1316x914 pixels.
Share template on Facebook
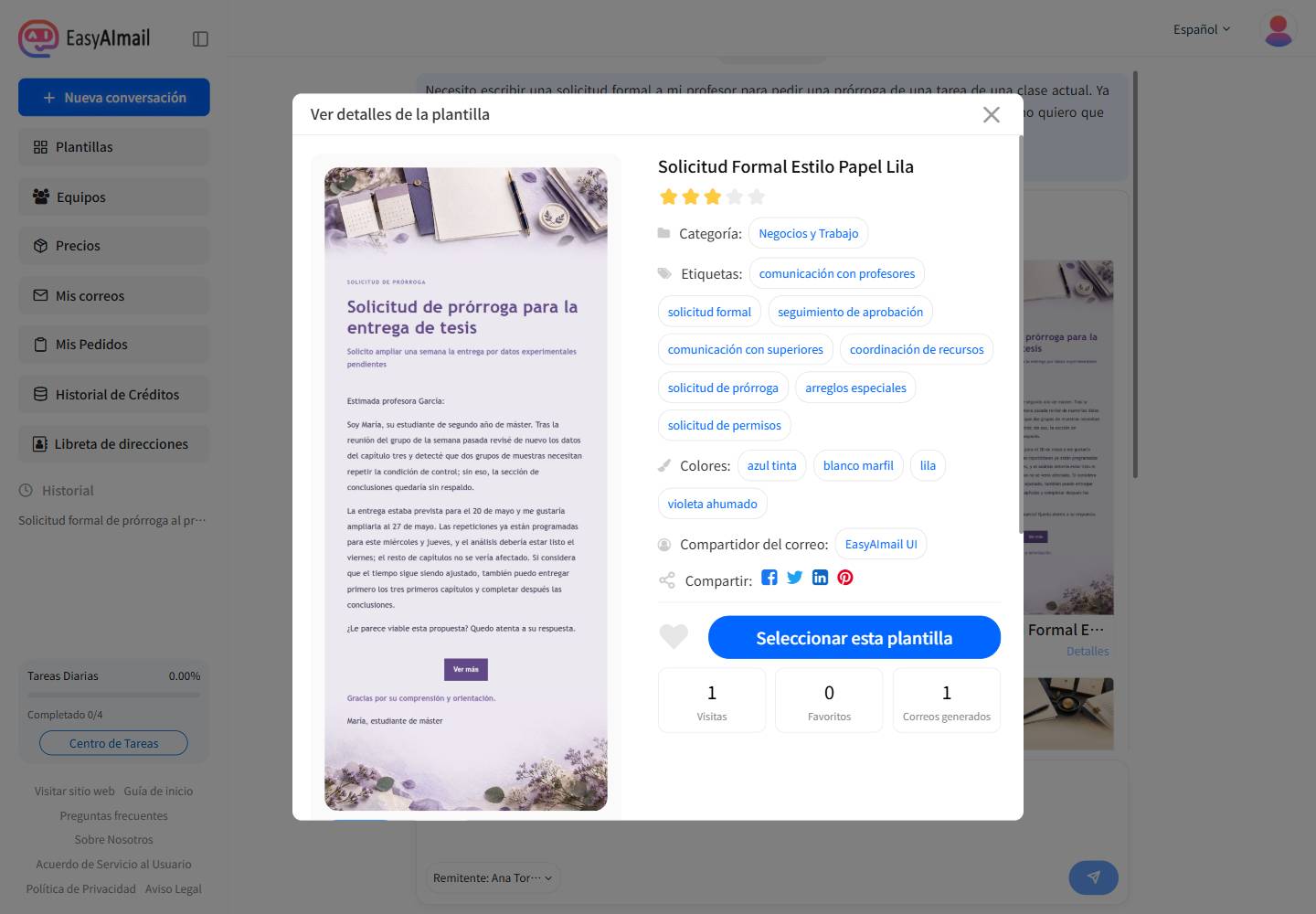(x=769, y=578)
